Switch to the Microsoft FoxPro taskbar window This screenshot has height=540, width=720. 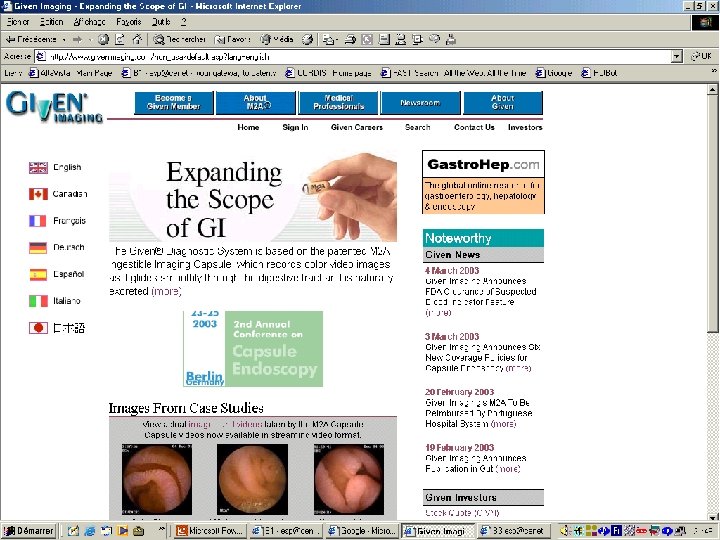click(212, 531)
